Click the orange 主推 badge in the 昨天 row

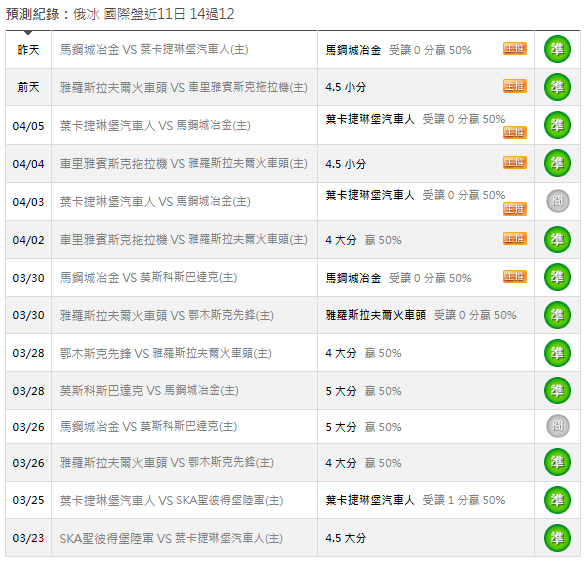coord(514,48)
